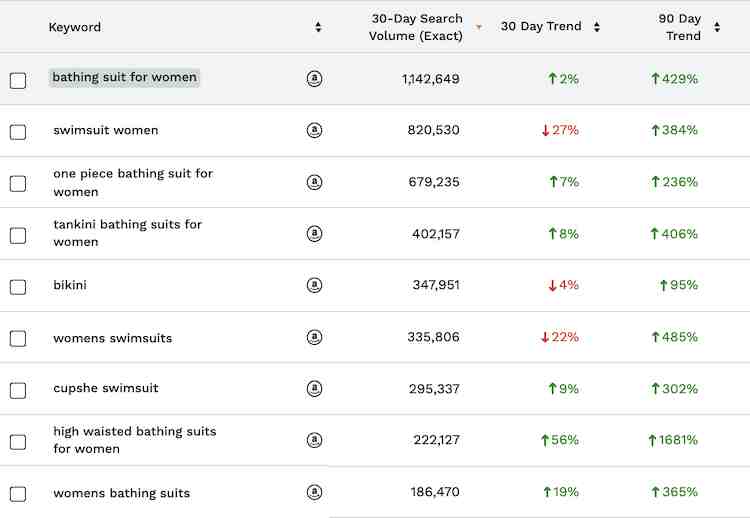Image resolution: width=750 pixels, height=518 pixels.
Task: Click the Keyword column header label
Action: [x=75, y=27]
